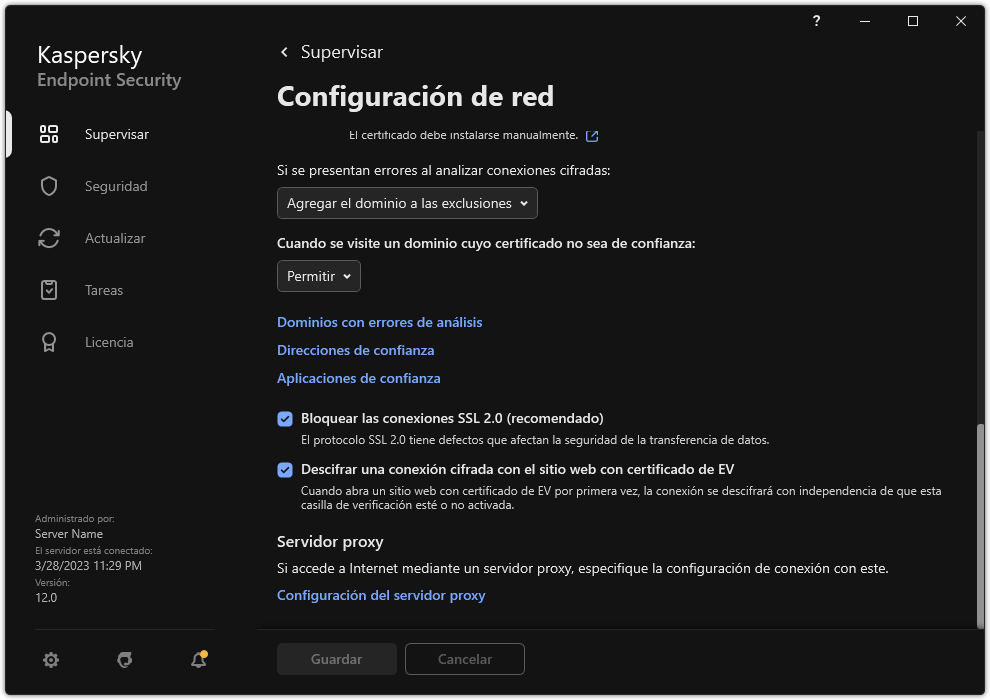Image resolution: width=990 pixels, height=700 pixels.
Task: Open help with the question mark icon
Action: 815,21
